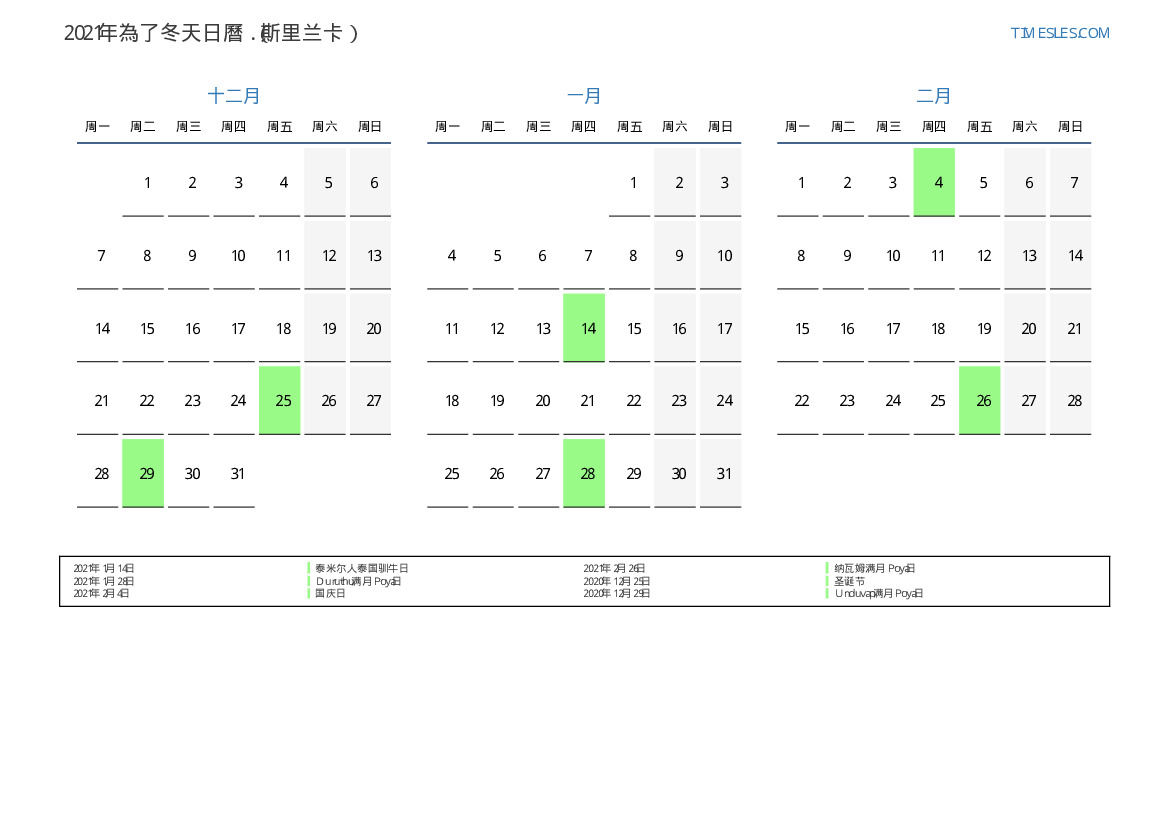This screenshot has width=1169, height=827.
Task: Click January 9 Saturday cell
Action: pos(675,255)
